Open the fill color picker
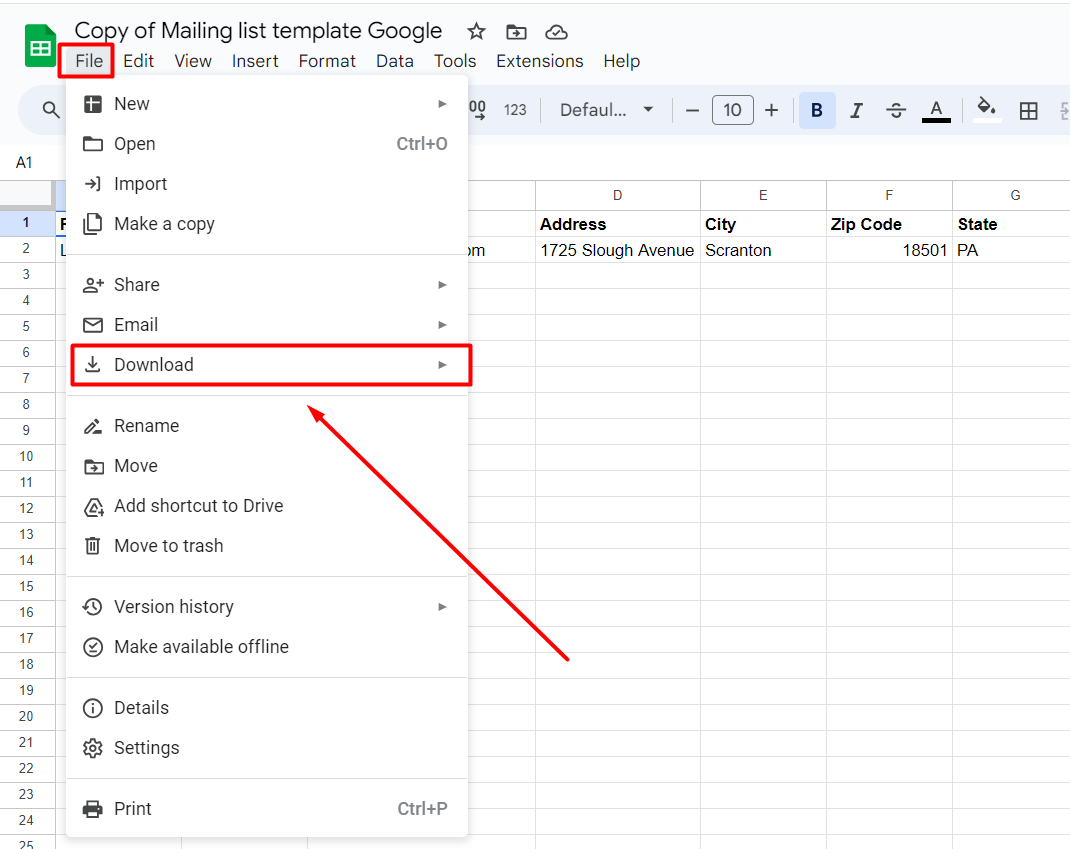 987,109
